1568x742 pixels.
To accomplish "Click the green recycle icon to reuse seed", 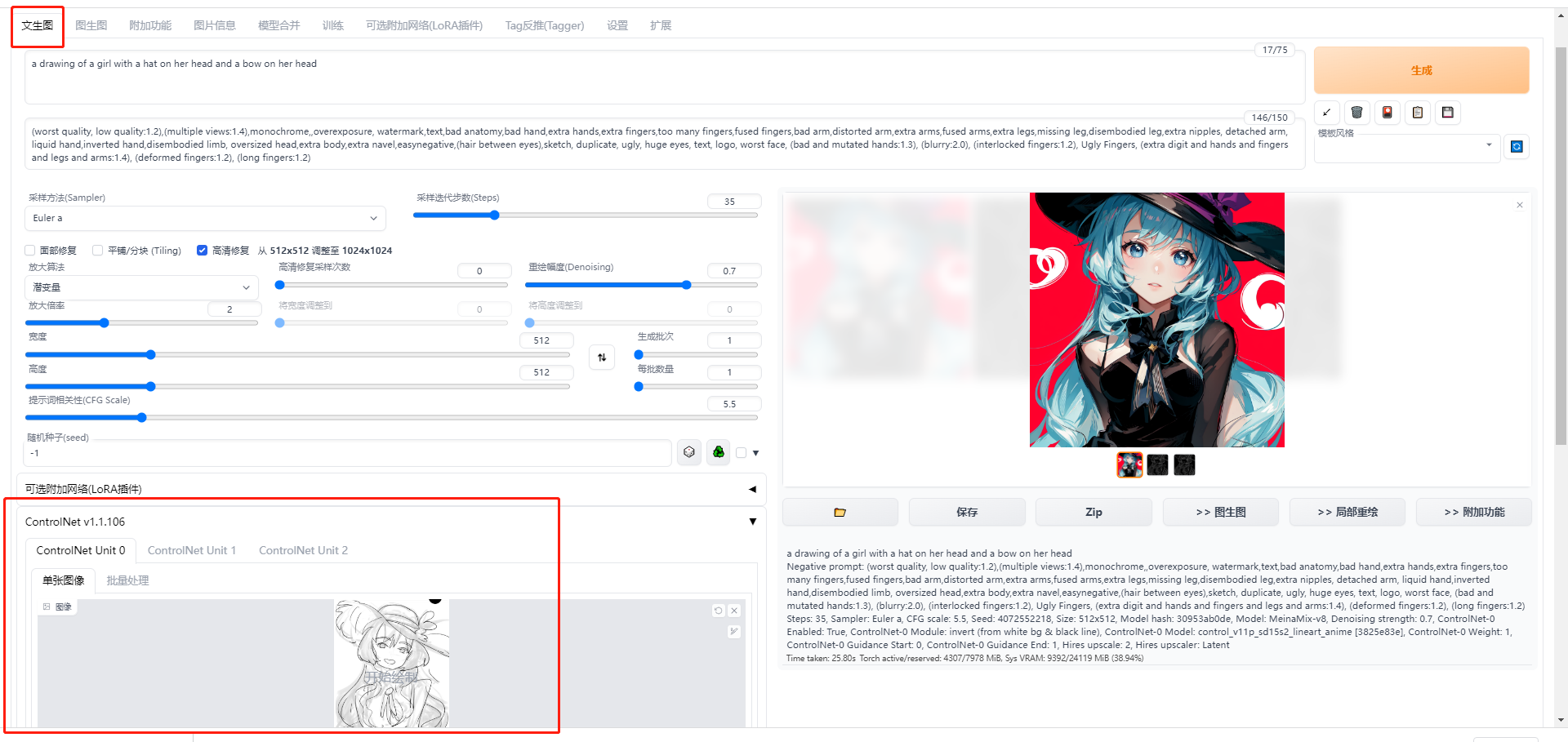I will click(719, 452).
